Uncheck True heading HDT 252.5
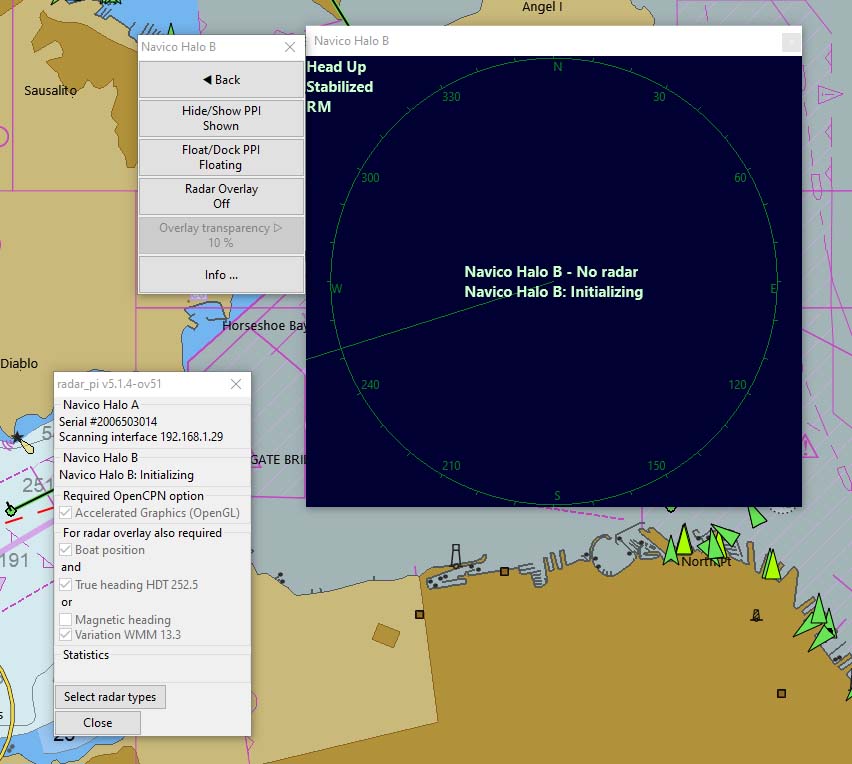This screenshot has width=852, height=764. pos(67,584)
